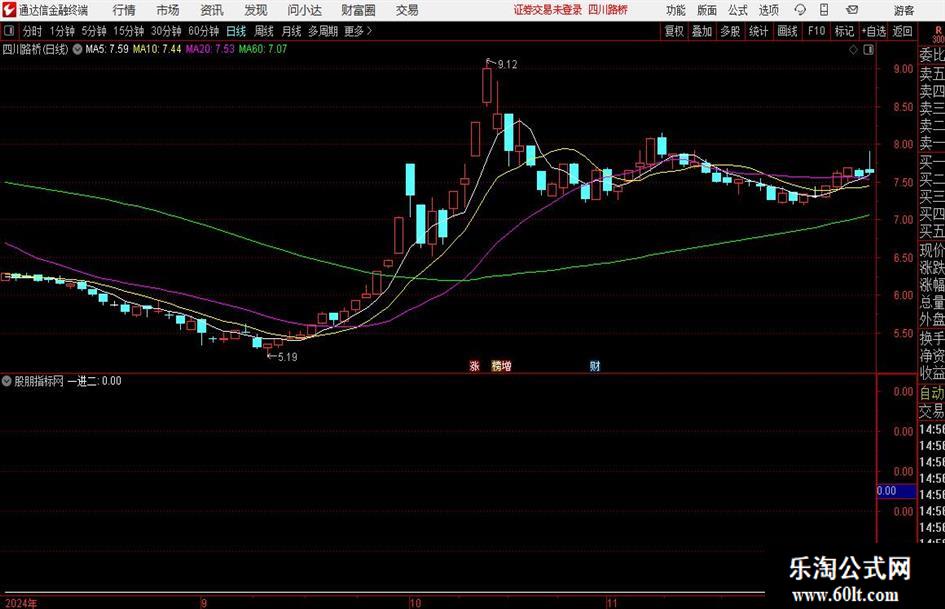
Task: Open the mail messages icon
Action: 852,10
